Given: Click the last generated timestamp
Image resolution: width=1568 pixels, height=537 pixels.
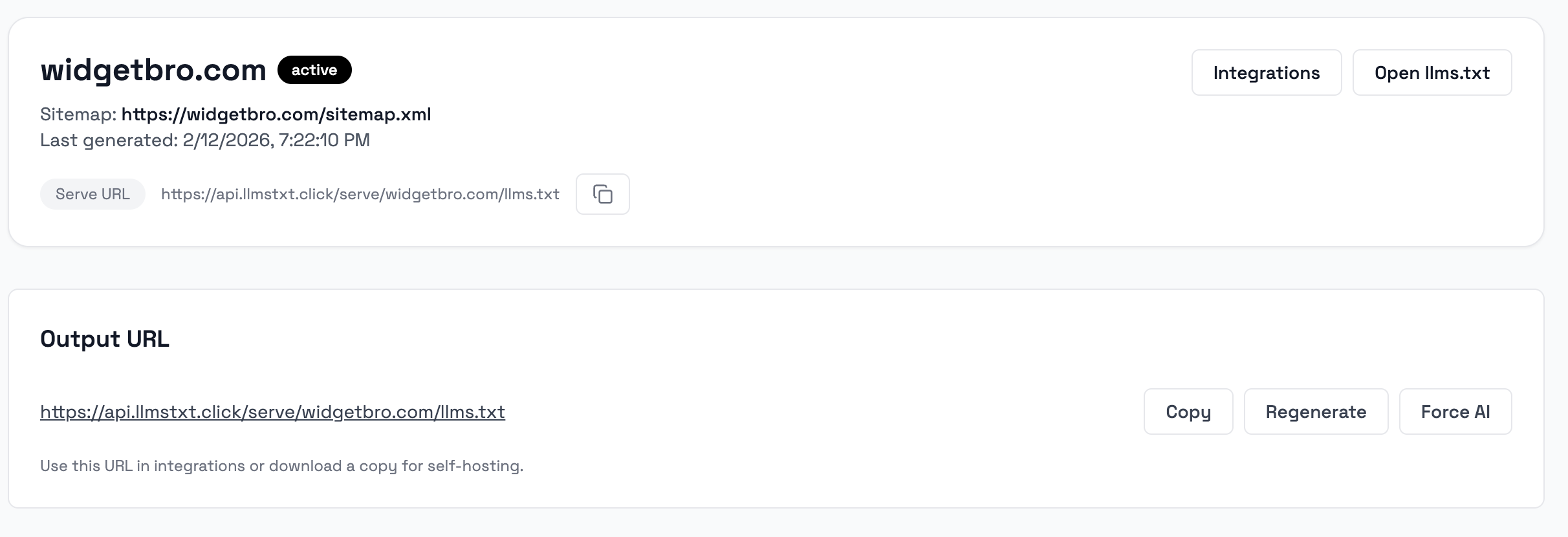Looking at the screenshot, I should [205, 140].
